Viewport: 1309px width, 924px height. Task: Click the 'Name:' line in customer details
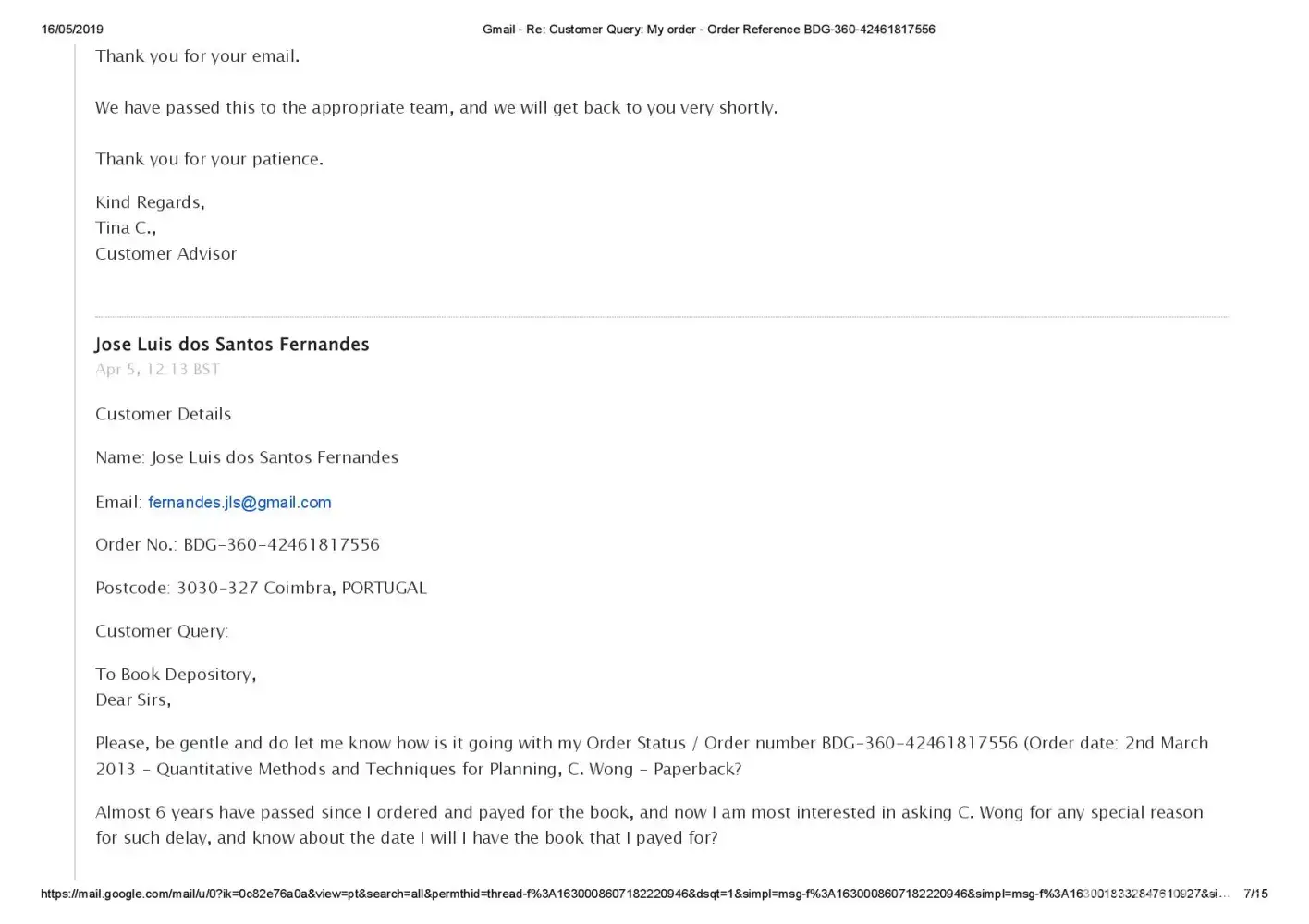pos(247,457)
